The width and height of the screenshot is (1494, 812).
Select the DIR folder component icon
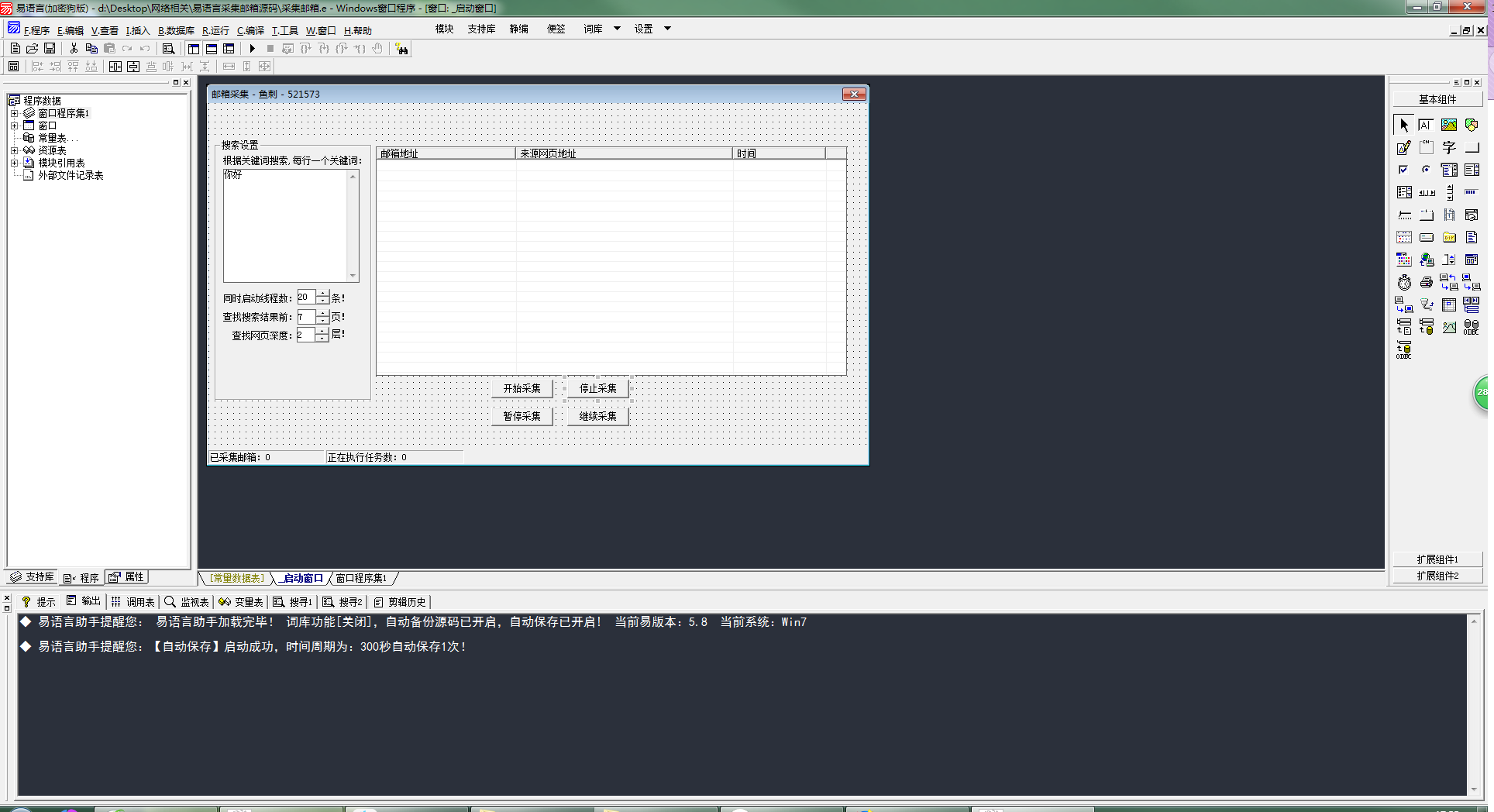[1448, 237]
